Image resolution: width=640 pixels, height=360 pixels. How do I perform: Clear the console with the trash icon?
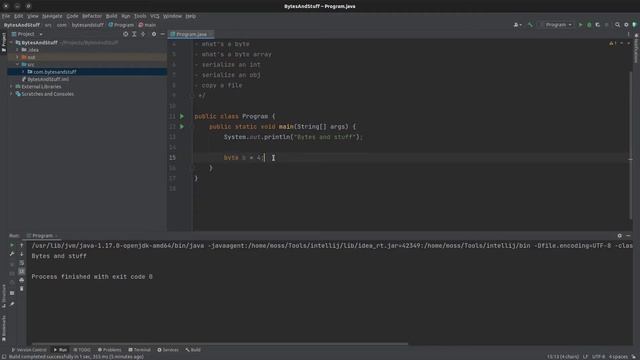[22, 289]
